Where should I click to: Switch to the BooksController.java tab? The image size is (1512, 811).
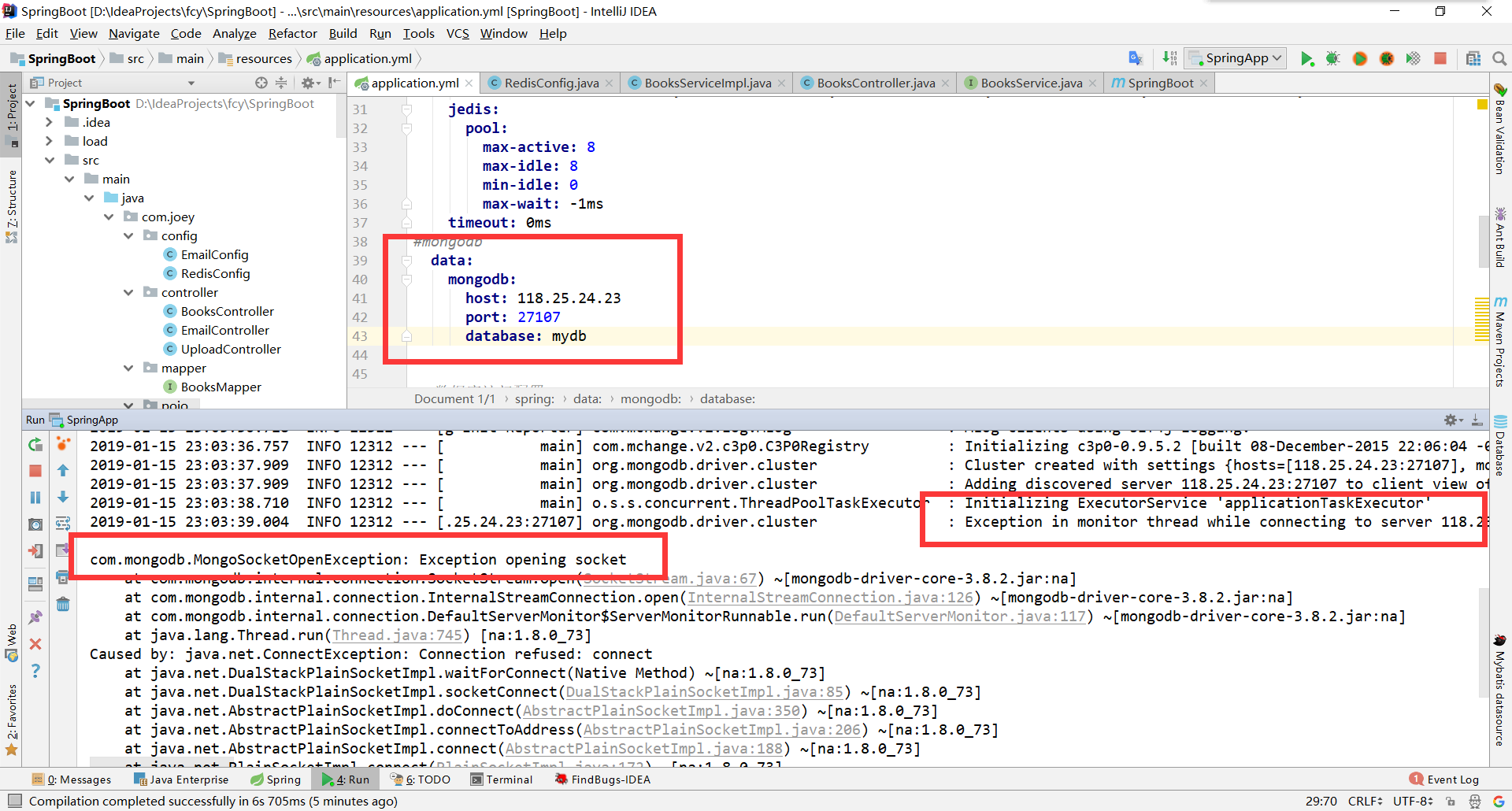point(875,83)
